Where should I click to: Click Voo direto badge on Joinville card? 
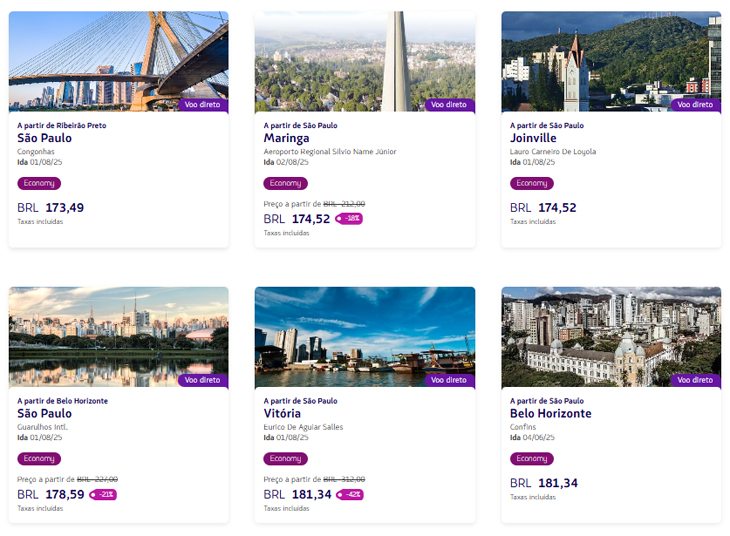pyautogui.click(x=696, y=105)
